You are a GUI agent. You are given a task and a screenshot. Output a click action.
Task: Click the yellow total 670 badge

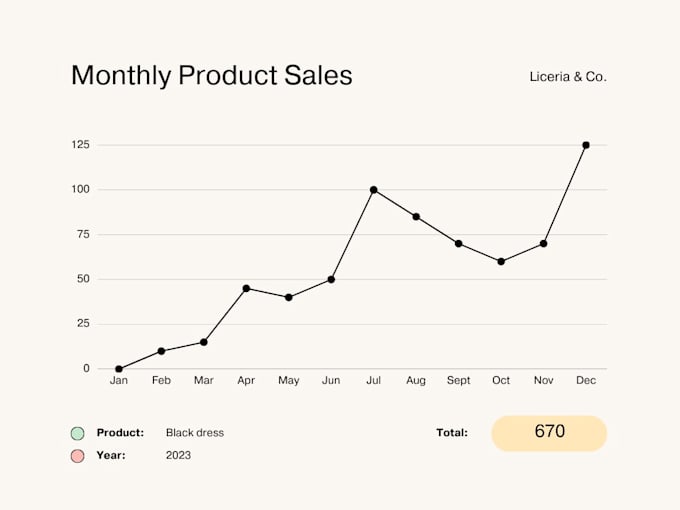pyautogui.click(x=549, y=433)
